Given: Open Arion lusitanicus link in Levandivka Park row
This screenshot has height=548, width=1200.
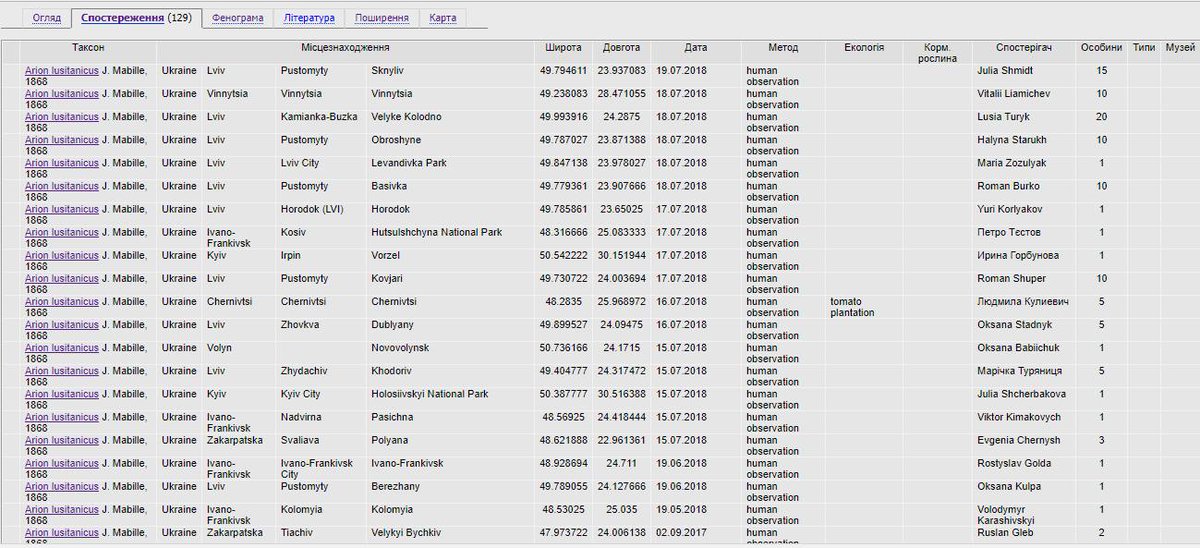Looking at the screenshot, I should (62, 163).
